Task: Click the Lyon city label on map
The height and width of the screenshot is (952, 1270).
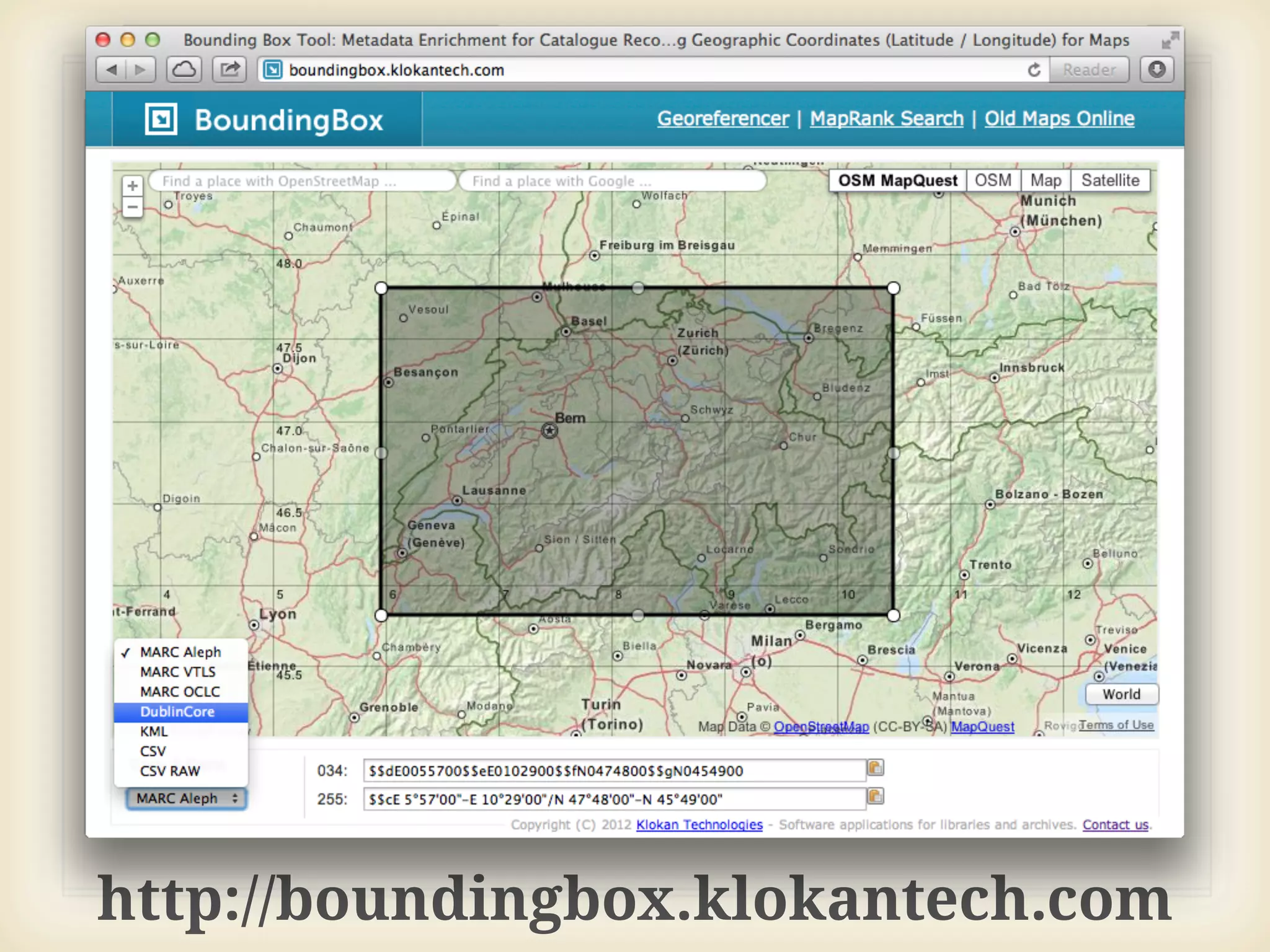Action: [x=278, y=614]
